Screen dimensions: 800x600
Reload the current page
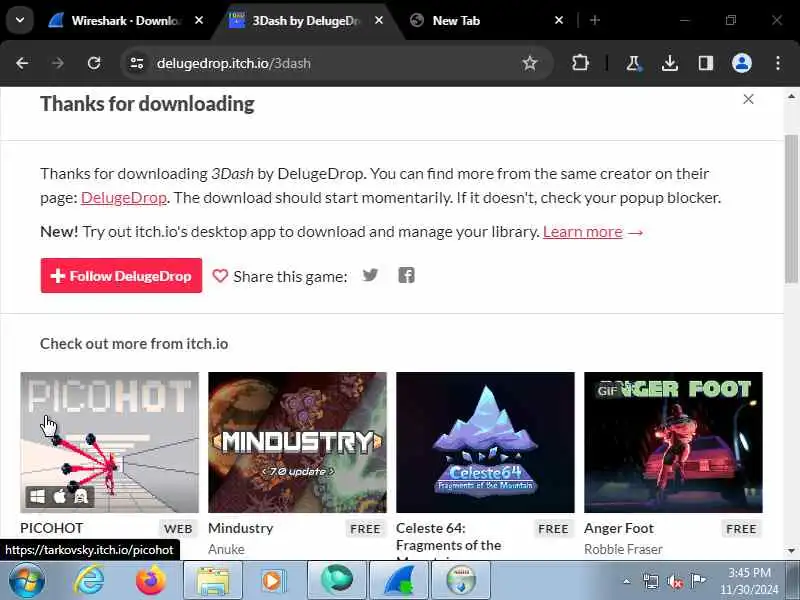pos(94,63)
